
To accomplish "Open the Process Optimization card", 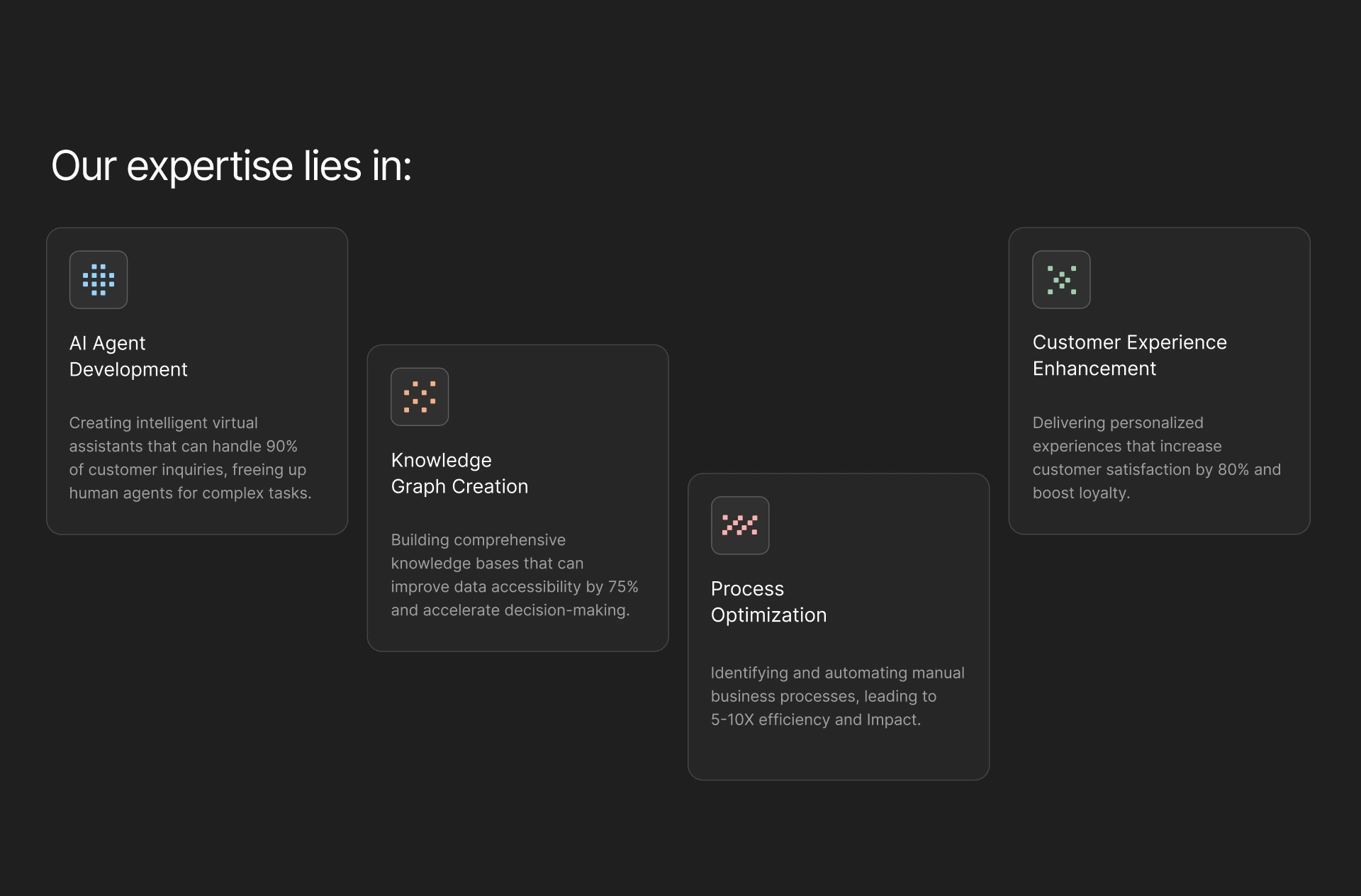I will coord(839,627).
